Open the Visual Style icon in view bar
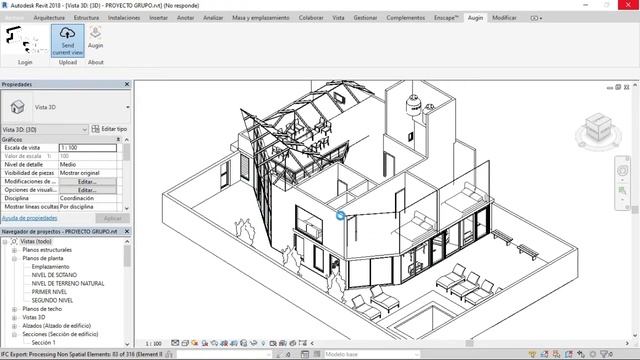The image size is (640, 360). pos(185,343)
